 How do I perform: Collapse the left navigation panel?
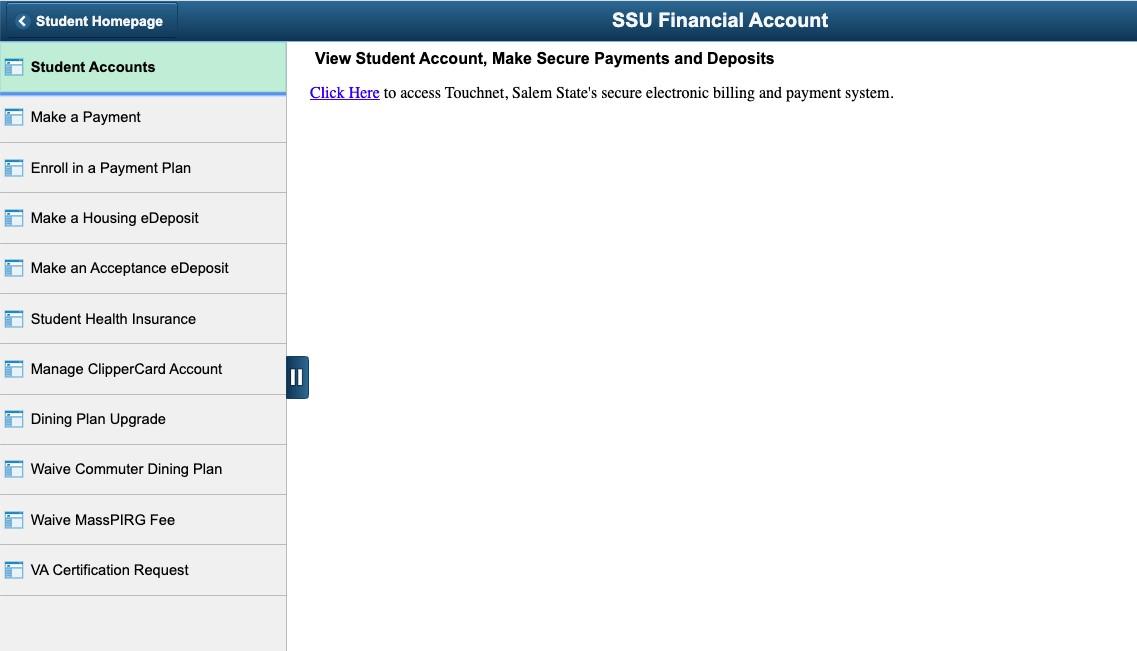pyautogui.click(x=297, y=377)
